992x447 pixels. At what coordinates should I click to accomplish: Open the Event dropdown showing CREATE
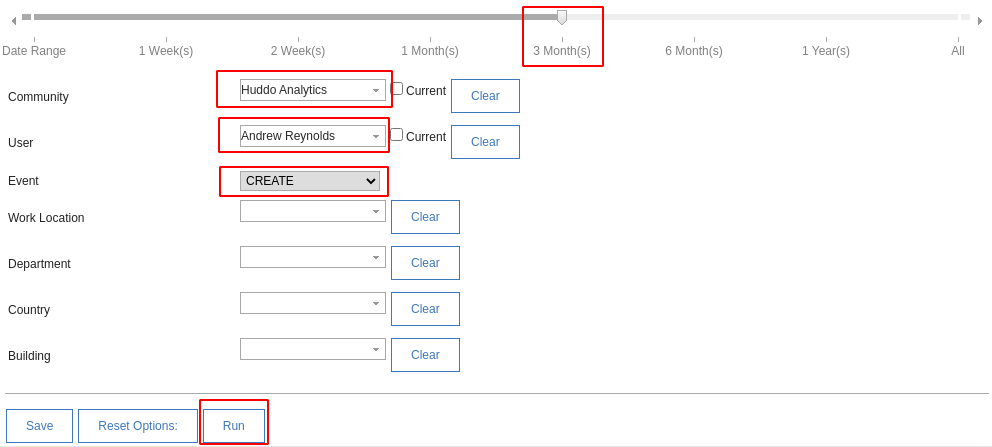point(310,181)
